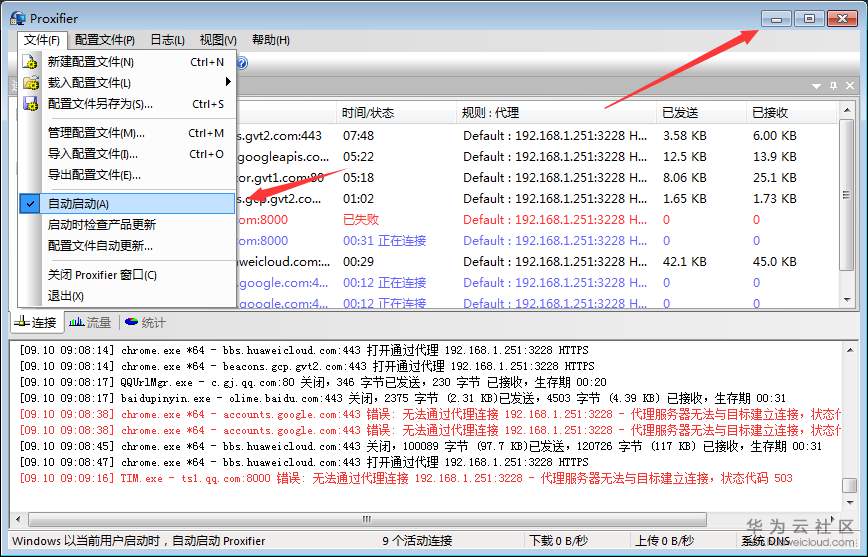Click the log horizontal scroll-left arrow

click(x=18, y=519)
